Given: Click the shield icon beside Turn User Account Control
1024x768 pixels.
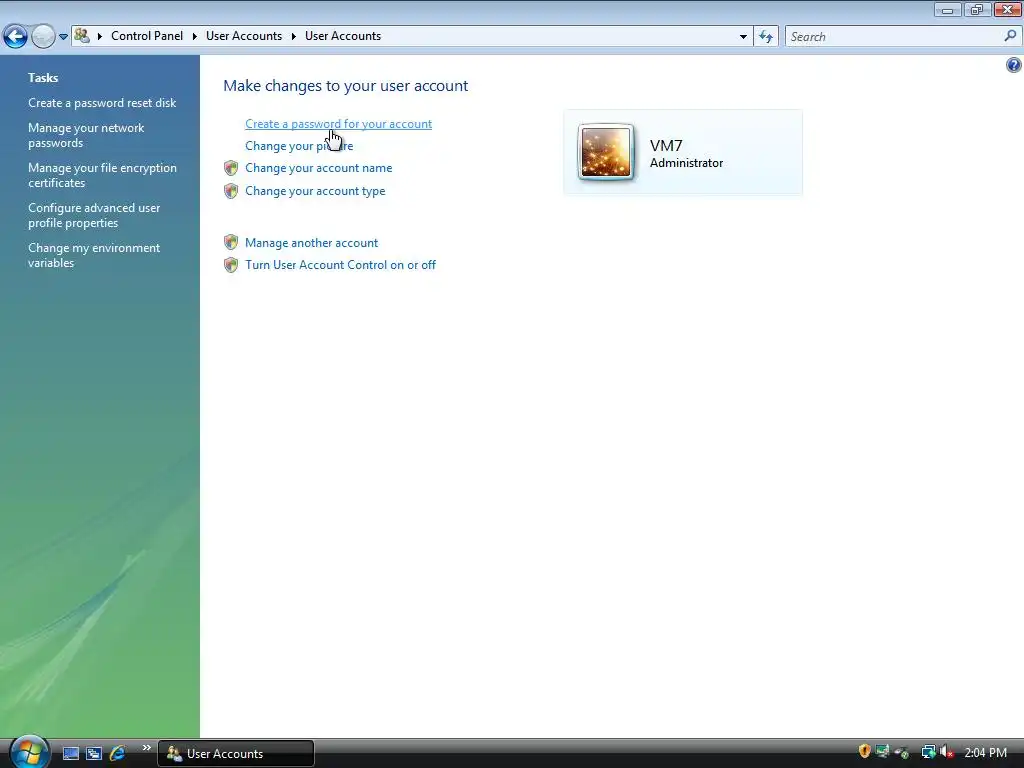Looking at the screenshot, I should [x=231, y=264].
